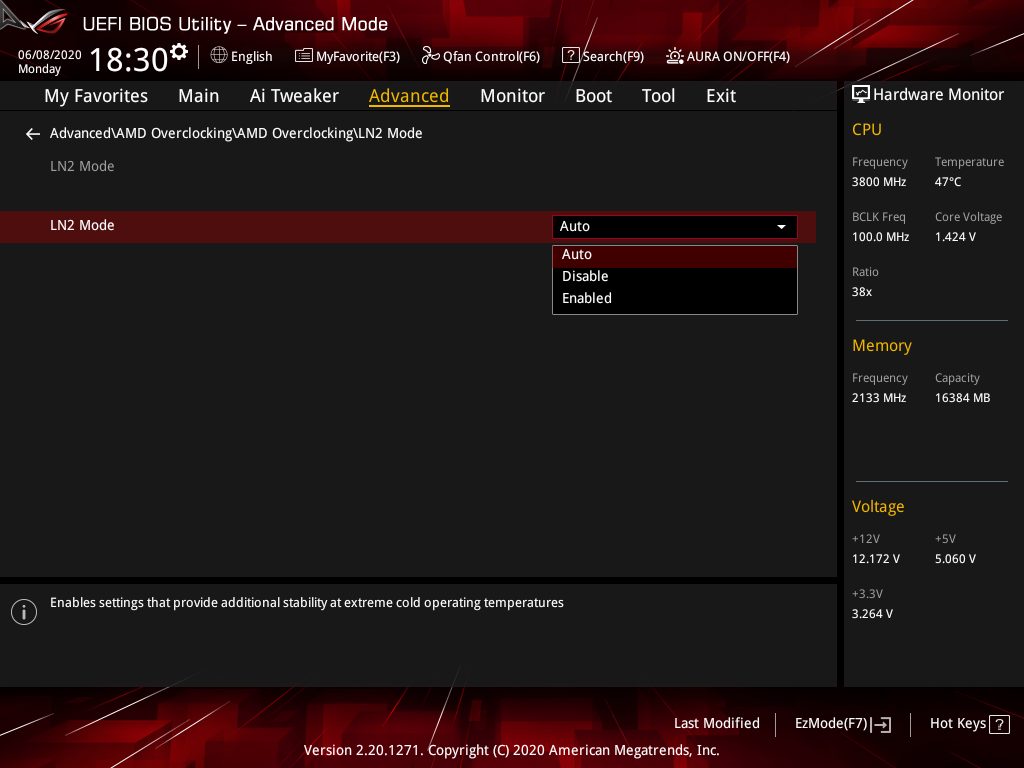Click CPU frequency value 3800 MHz
The image size is (1024, 768).
[x=879, y=182]
